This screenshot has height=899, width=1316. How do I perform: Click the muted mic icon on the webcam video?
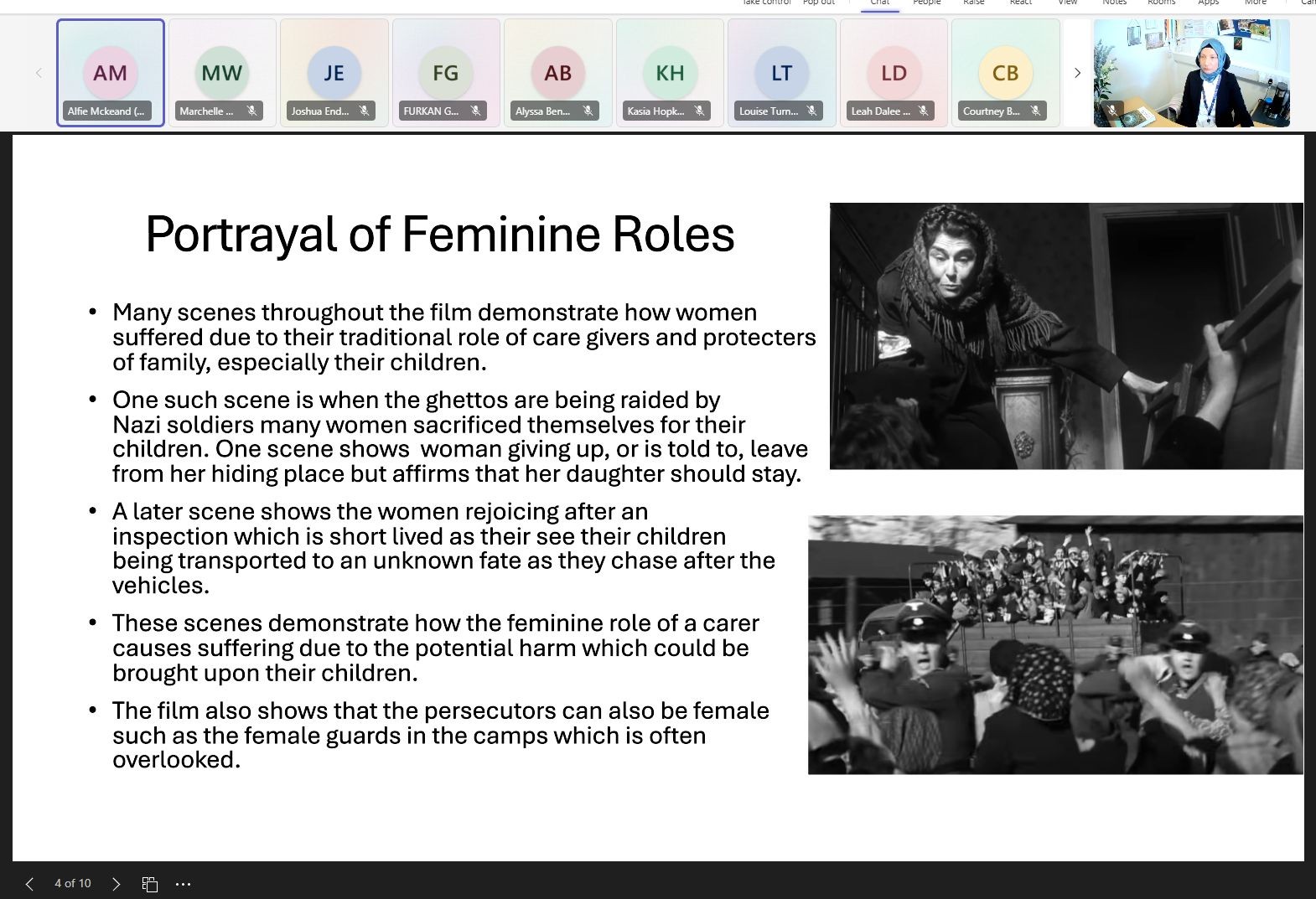click(1111, 111)
